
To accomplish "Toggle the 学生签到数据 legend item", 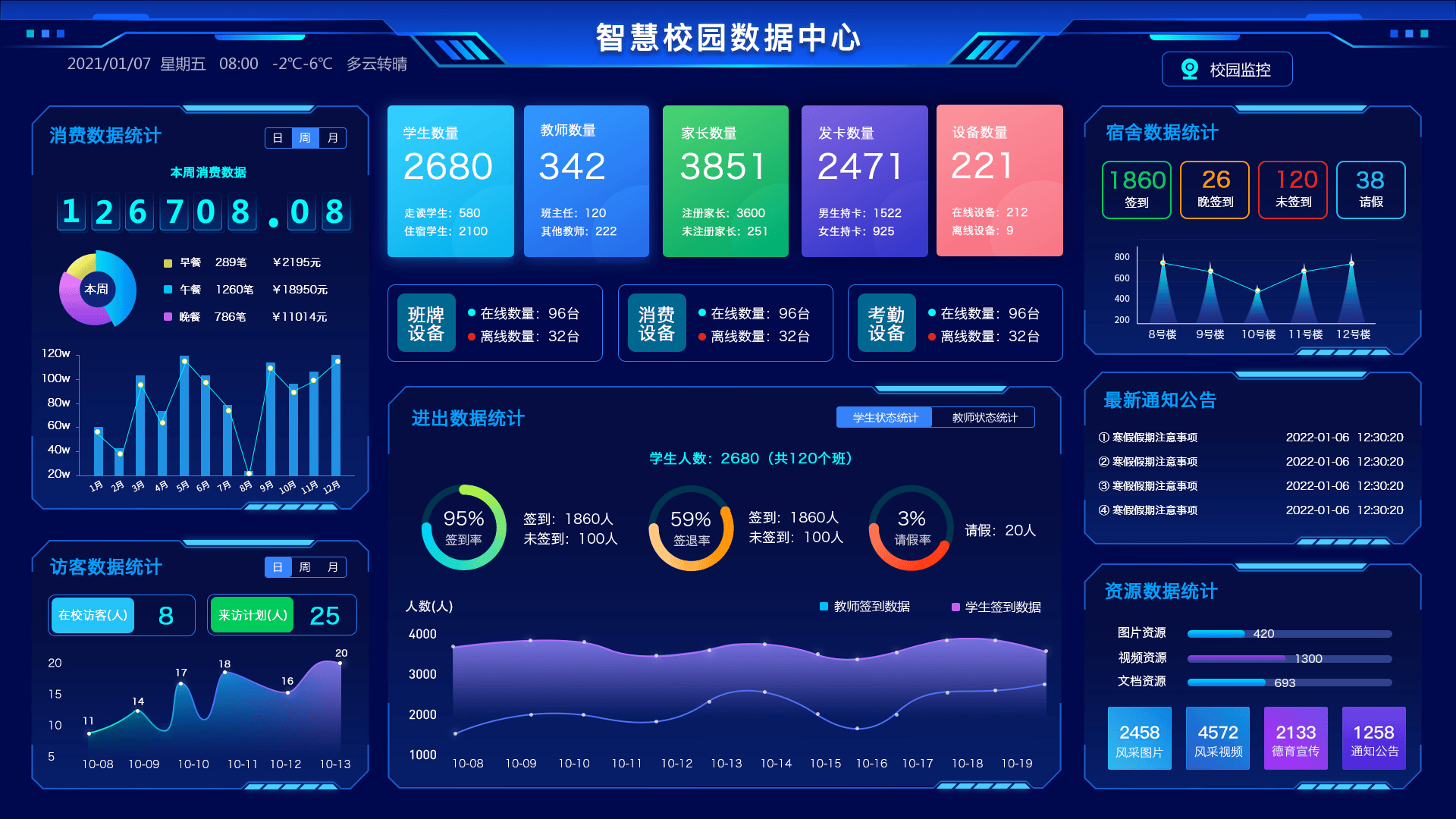I will [x=996, y=607].
